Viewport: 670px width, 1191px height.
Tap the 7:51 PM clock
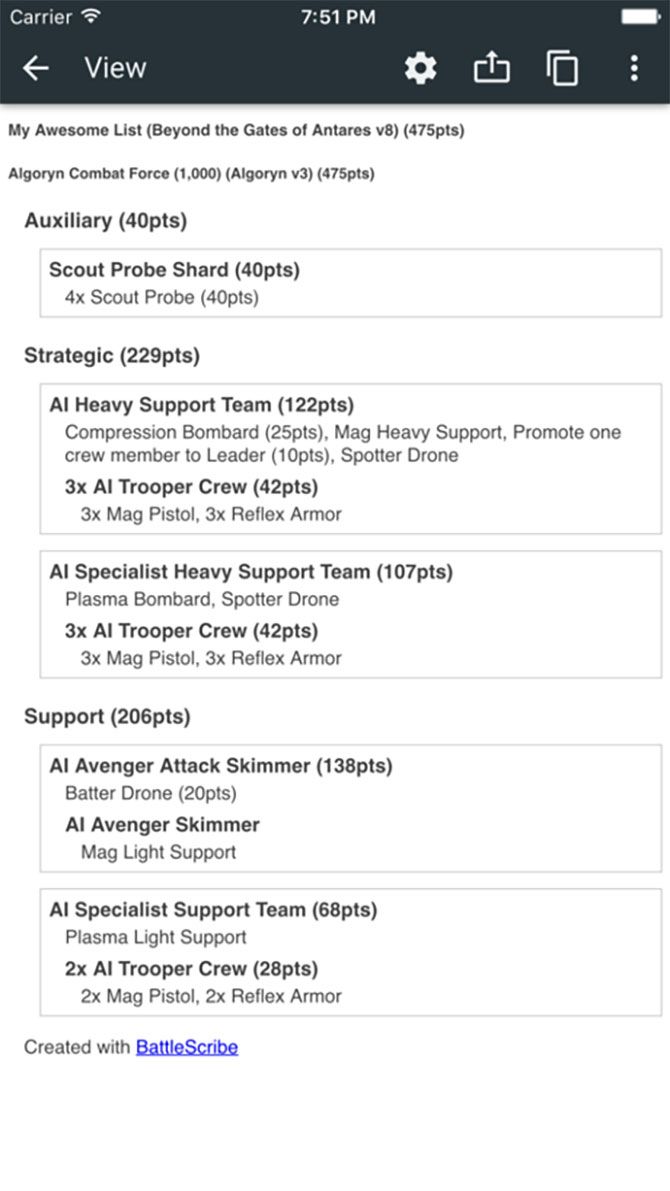point(337,17)
